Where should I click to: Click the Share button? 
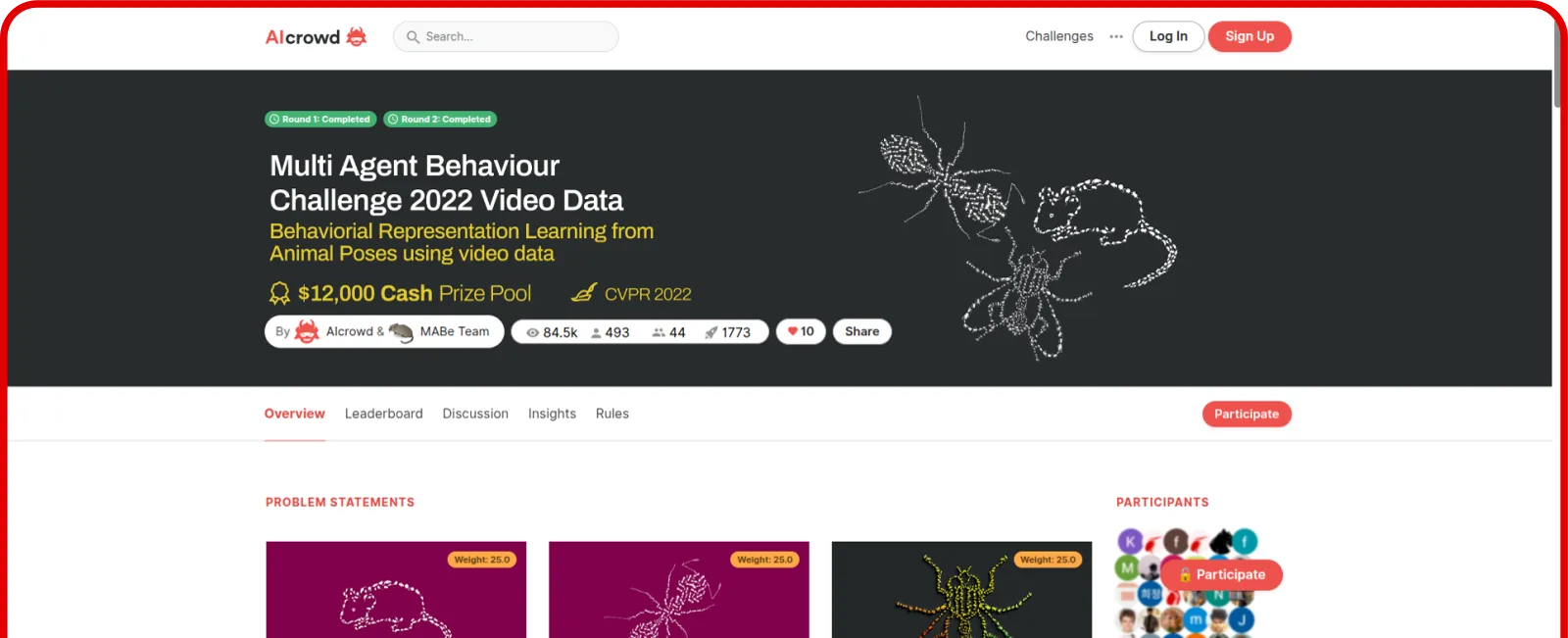pos(862,331)
